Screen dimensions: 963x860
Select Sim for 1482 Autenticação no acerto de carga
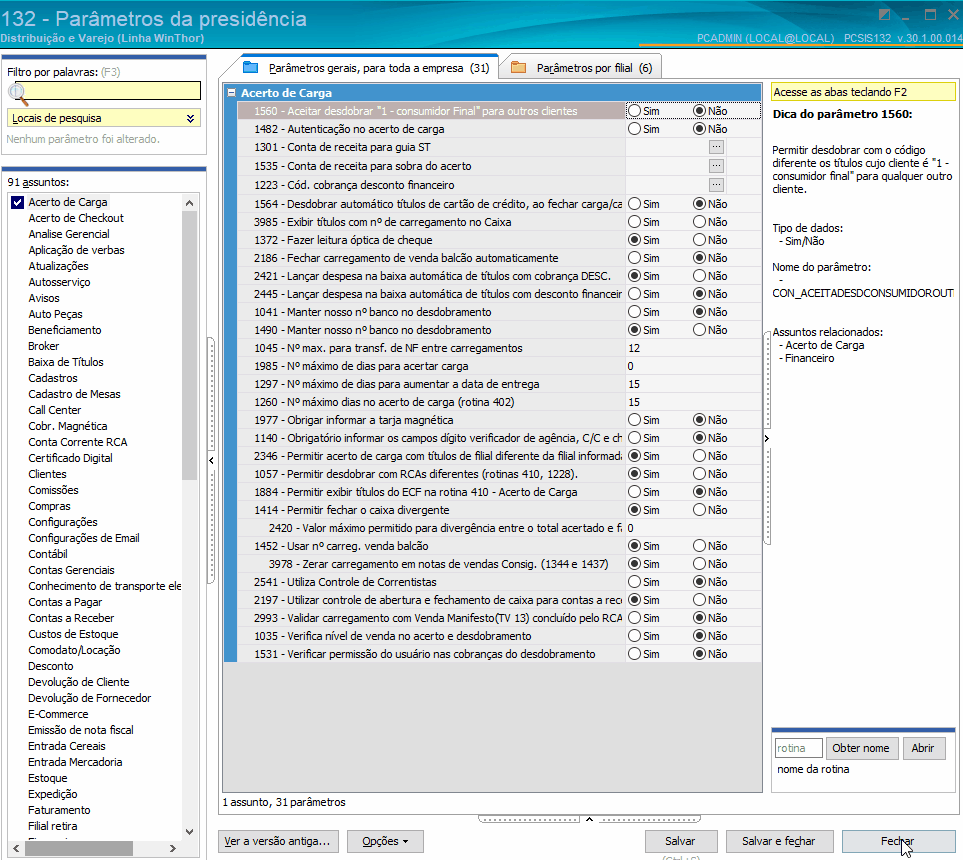click(634, 129)
